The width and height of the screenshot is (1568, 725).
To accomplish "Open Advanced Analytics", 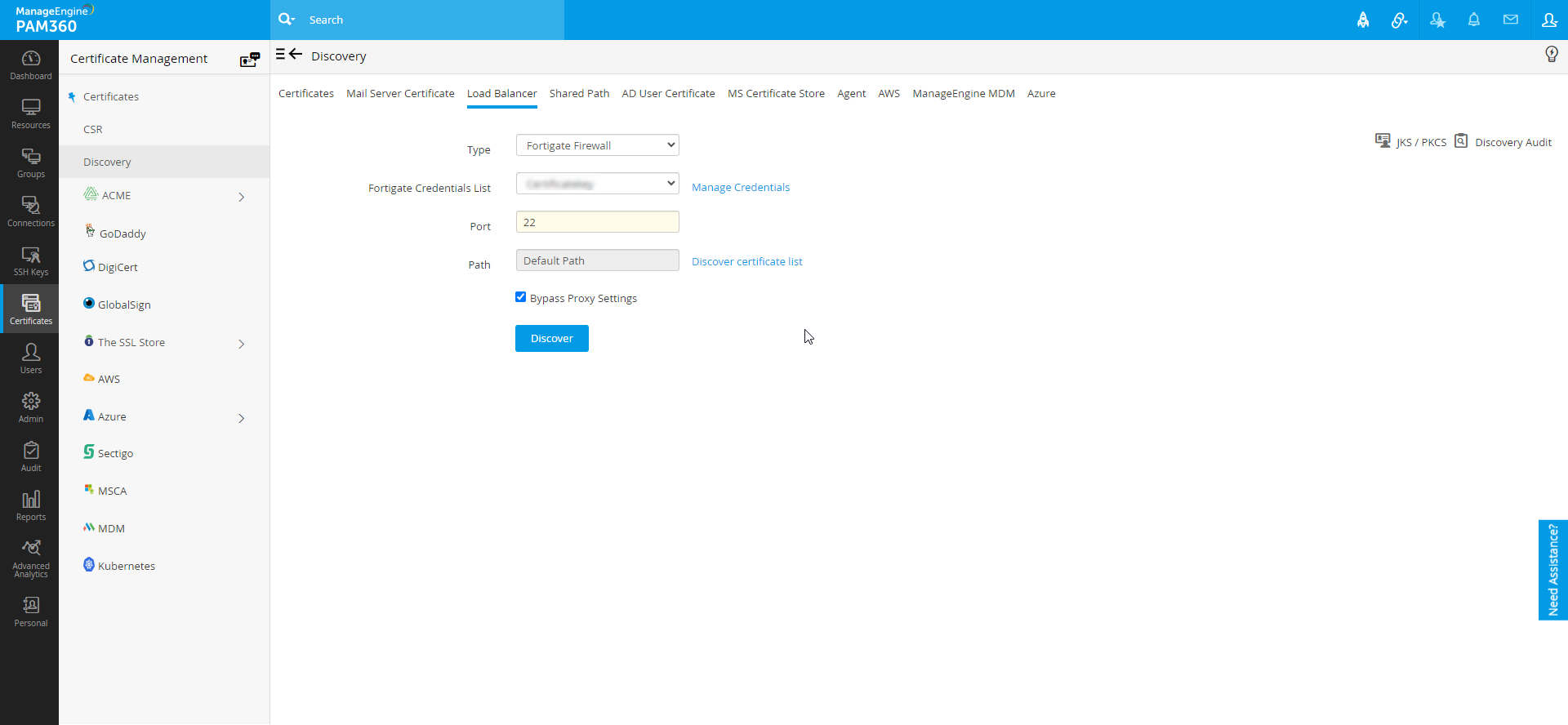I will pyautogui.click(x=30, y=558).
